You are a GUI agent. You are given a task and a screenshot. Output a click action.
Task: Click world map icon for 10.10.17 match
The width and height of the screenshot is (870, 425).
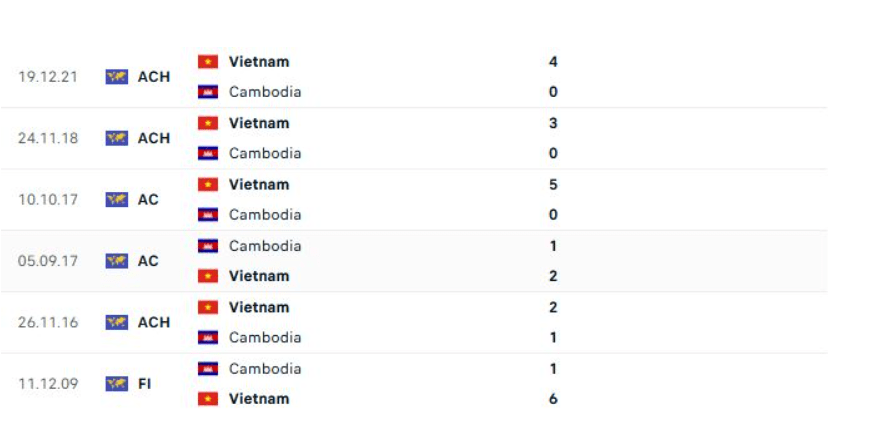tap(117, 200)
